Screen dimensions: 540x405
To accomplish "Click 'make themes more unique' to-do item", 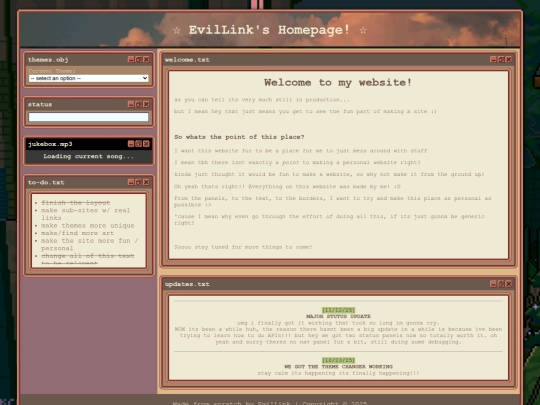I will tap(87, 226).
